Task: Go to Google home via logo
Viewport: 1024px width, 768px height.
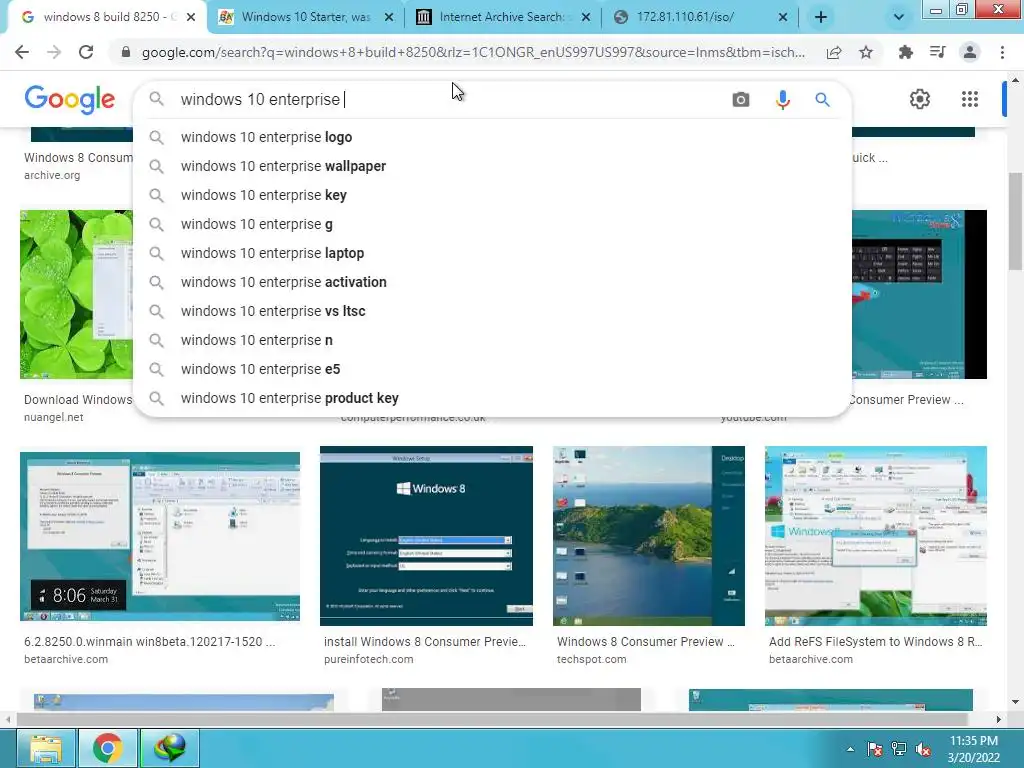Action: [x=70, y=99]
